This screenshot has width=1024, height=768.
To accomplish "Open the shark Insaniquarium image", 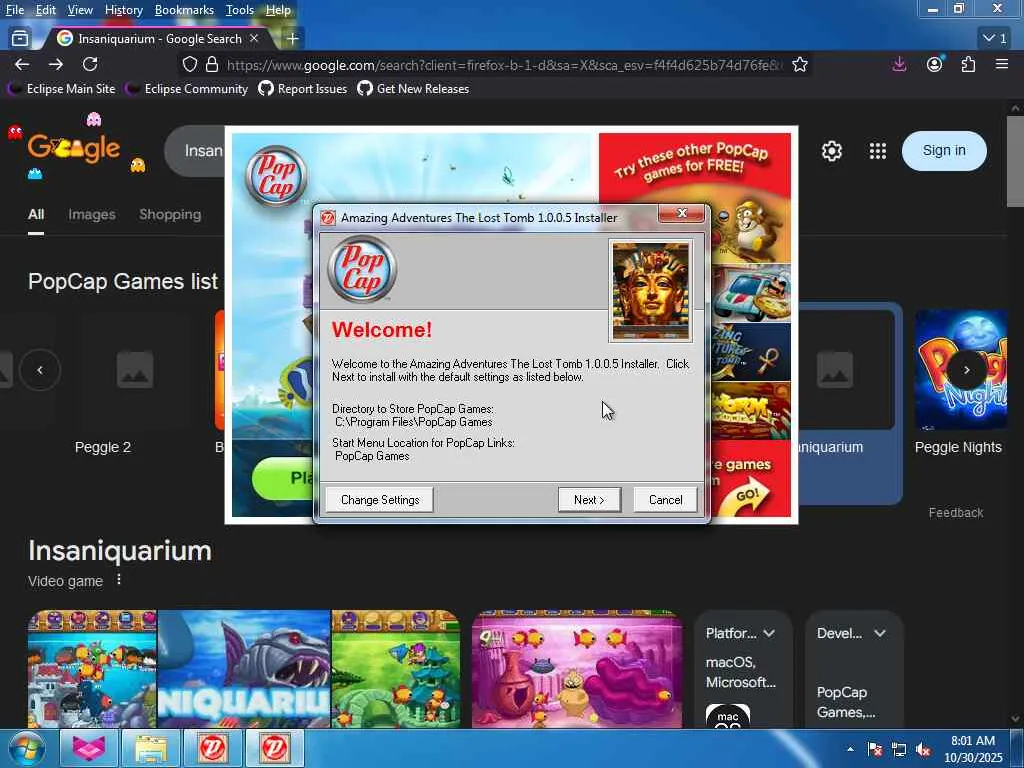I will [x=244, y=669].
